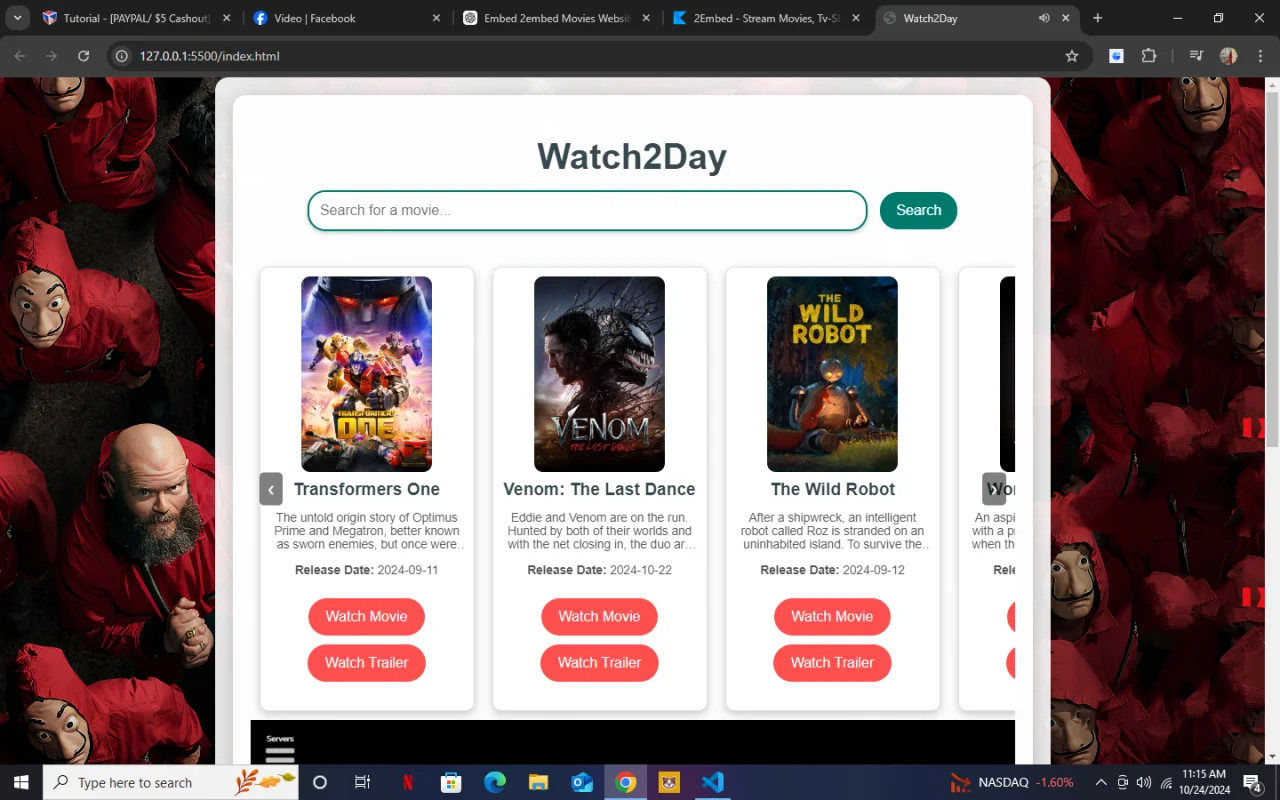Image resolution: width=1280 pixels, height=800 pixels.
Task: Click The Wild Robot poster
Action: [x=832, y=374]
